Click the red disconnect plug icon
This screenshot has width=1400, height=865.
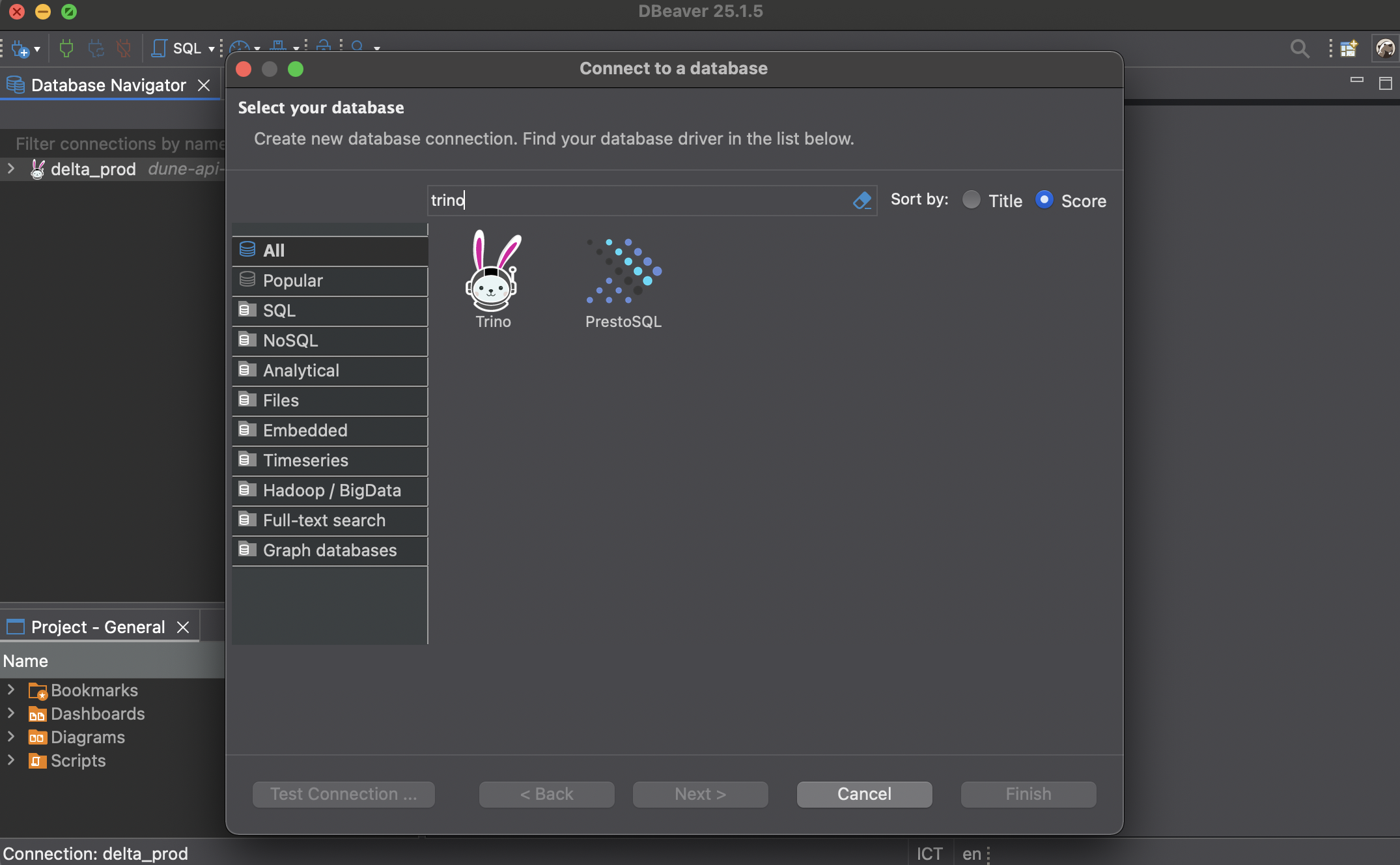[x=124, y=48]
